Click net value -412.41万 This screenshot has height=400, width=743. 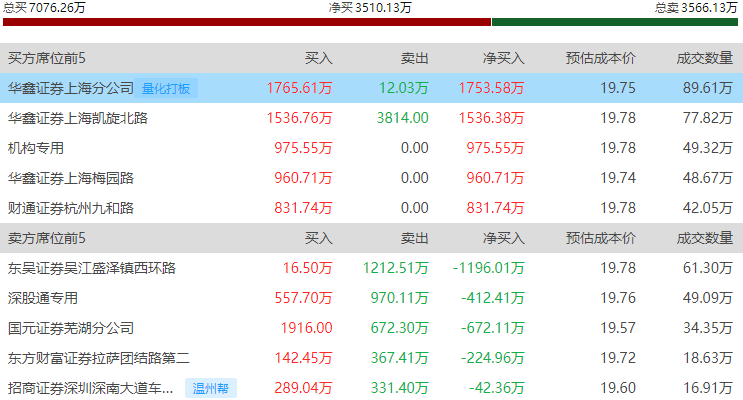(493, 298)
